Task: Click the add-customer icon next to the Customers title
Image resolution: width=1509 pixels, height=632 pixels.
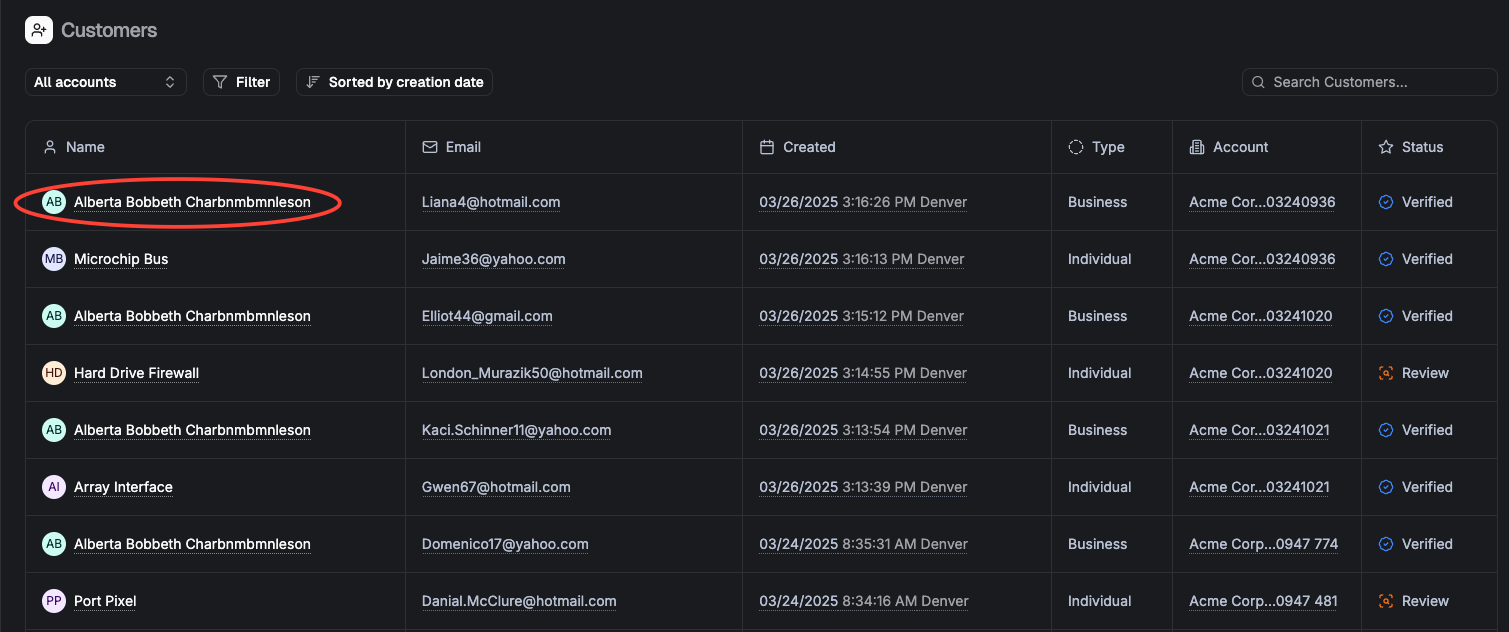Action: [39, 30]
